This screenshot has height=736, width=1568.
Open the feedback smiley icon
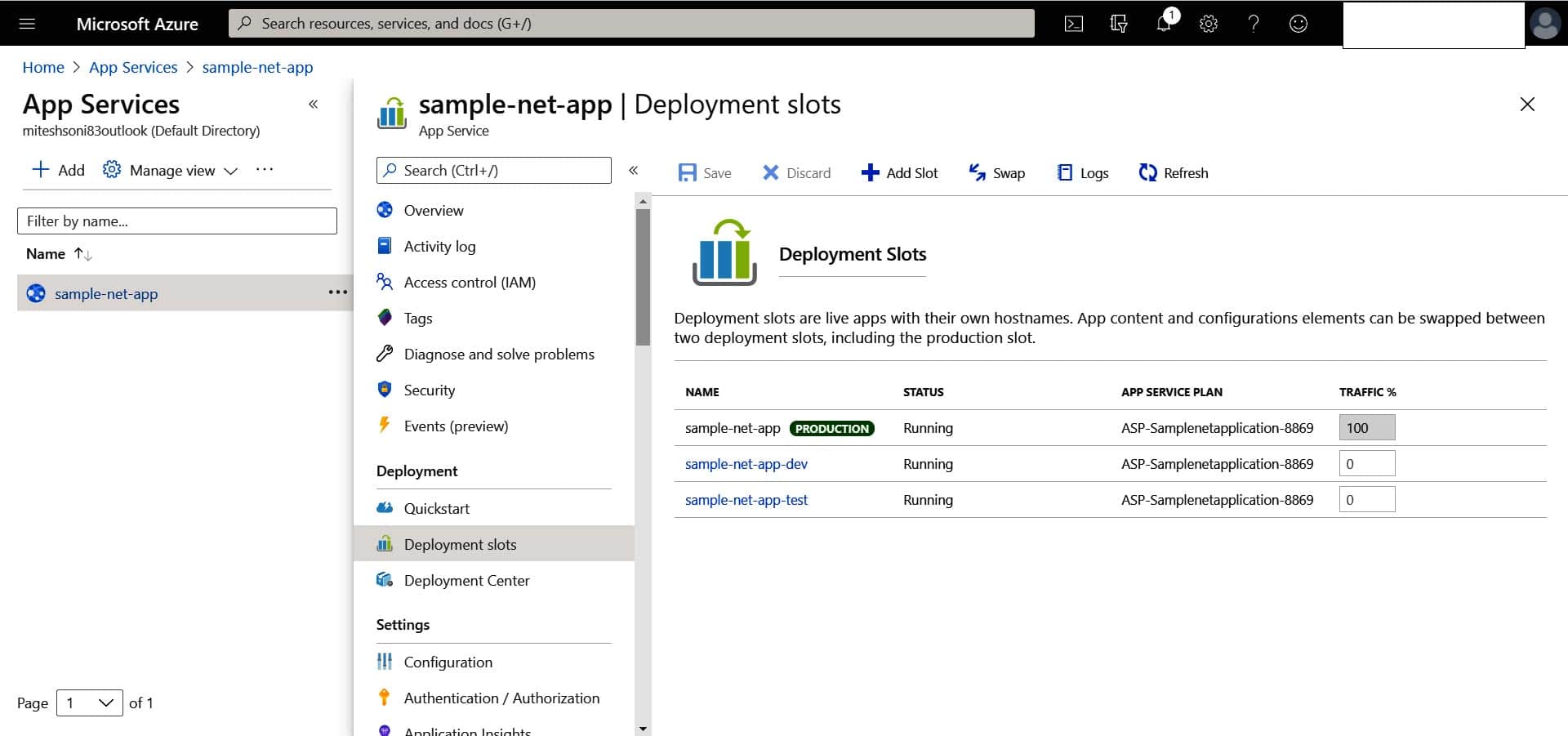click(x=1298, y=24)
